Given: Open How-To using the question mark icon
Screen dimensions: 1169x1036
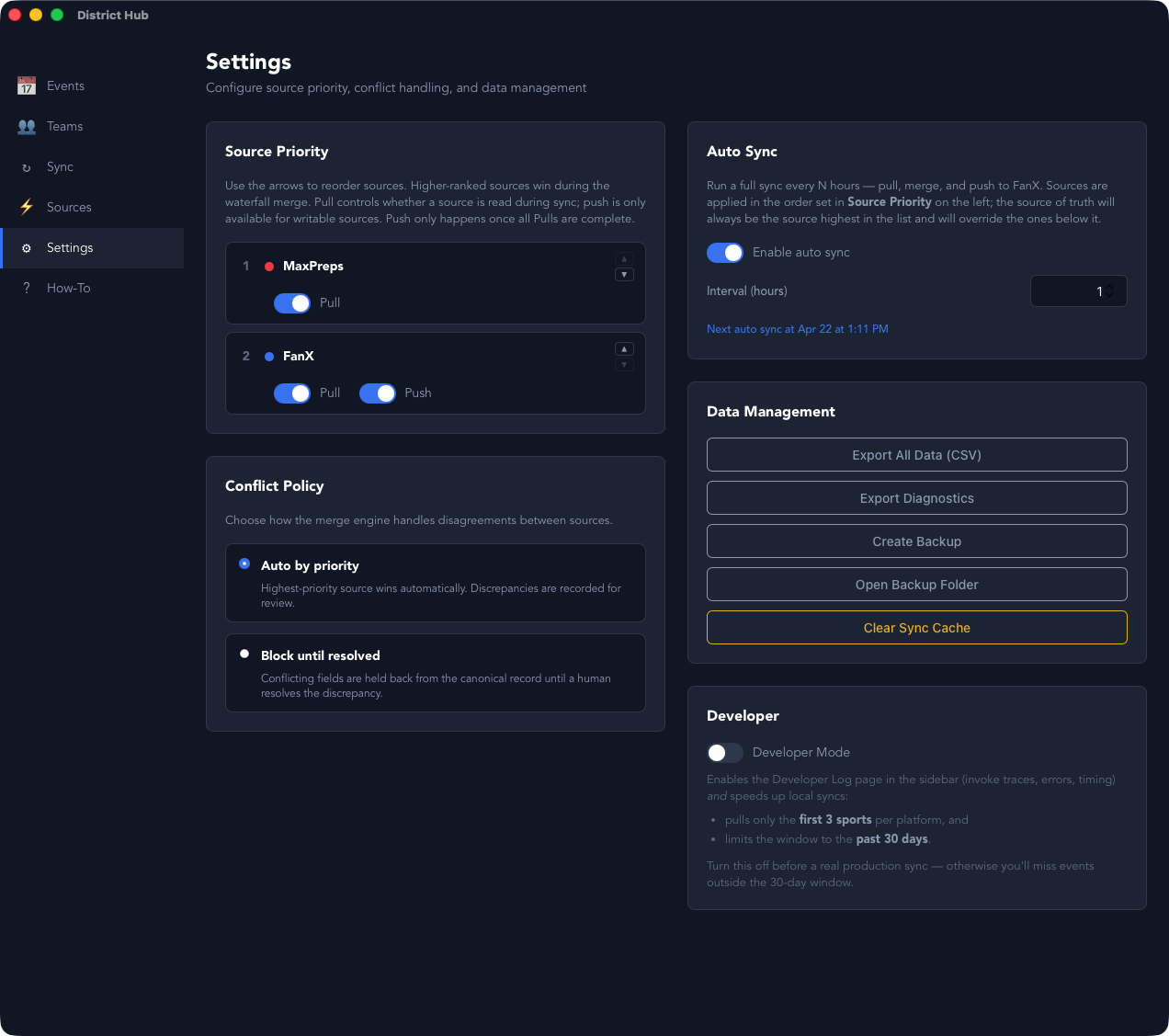Looking at the screenshot, I should pyautogui.click(x=27, y=288).
